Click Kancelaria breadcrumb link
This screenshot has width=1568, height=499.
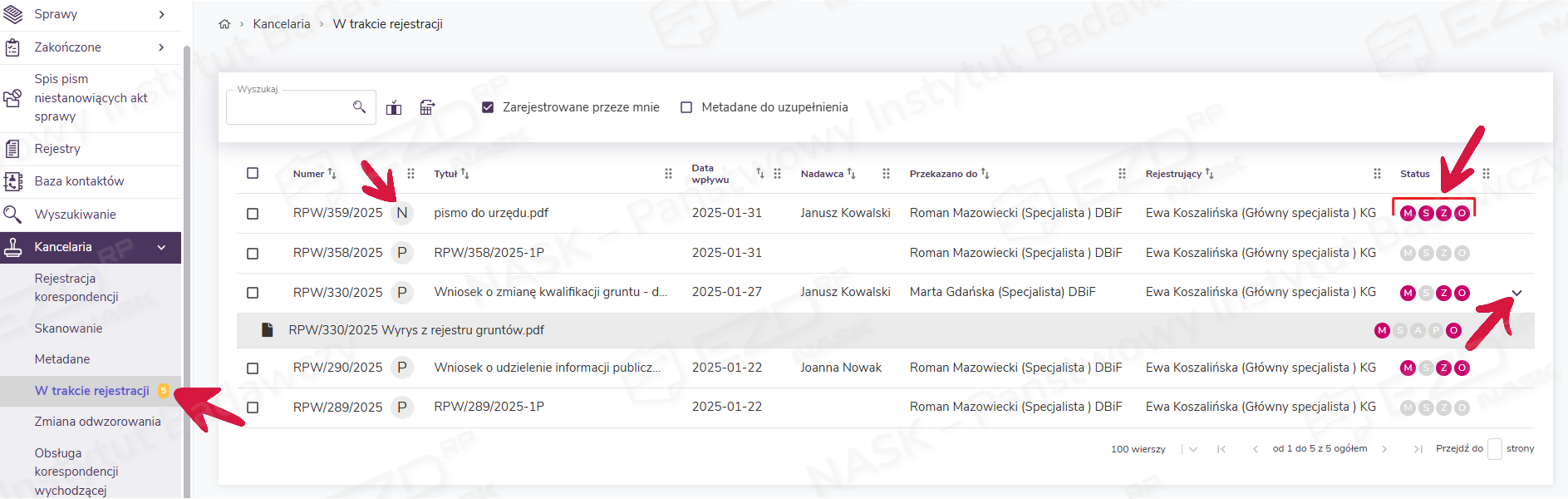click(x=281, y=24)
